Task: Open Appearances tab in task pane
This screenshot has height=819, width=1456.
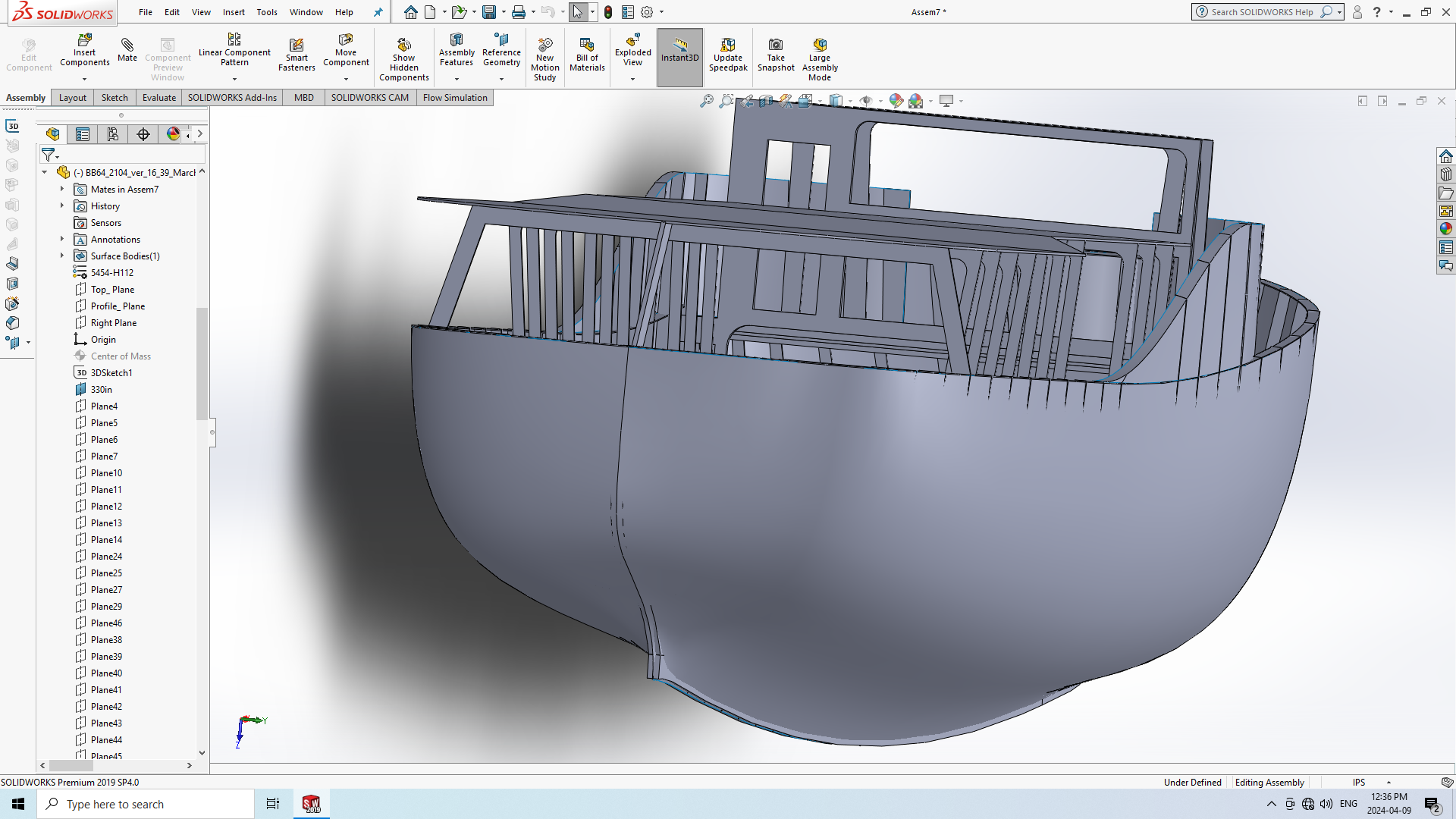Action: pyautogui.click(x=1446, y=229)
